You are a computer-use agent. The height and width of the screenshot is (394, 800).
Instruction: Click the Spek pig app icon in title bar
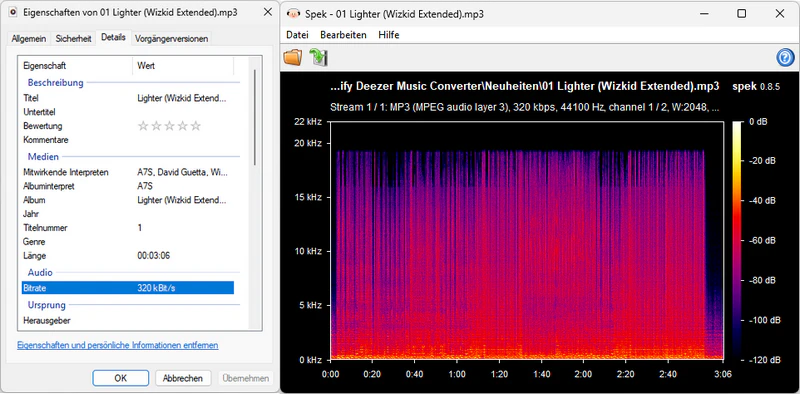coord(293,14)
